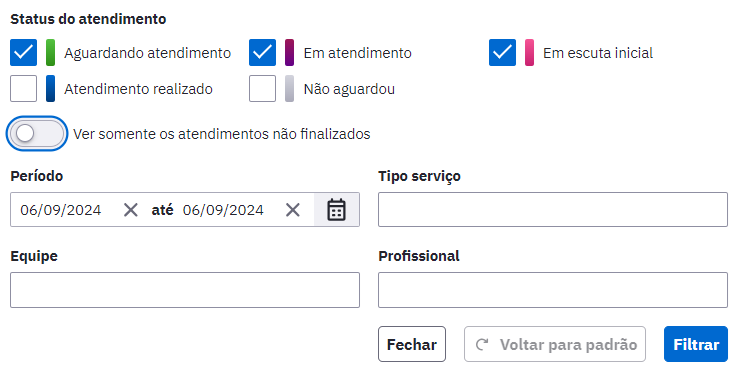Image resolution: width=733 pixels, height=368 pixels.
Task: Click the Período start date field
Action: coord(65,210)
